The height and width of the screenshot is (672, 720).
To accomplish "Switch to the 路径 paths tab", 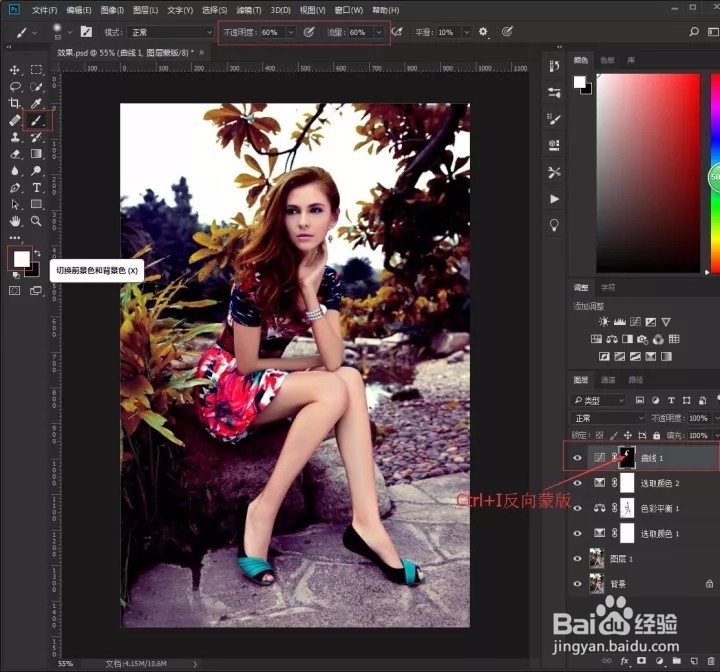I will tap(636, 380).
